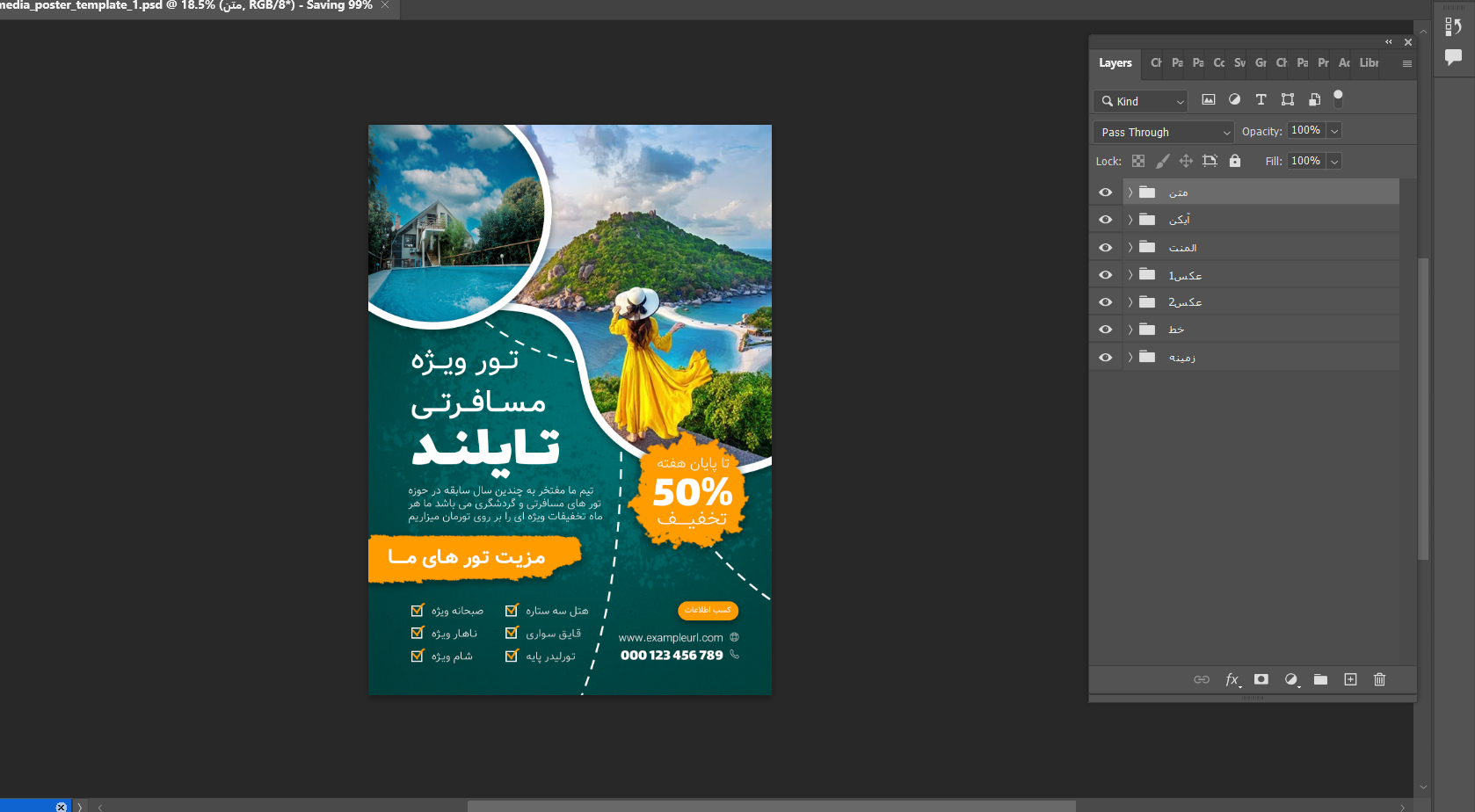The width and height of the screenshot is (1475, 812).
Task: Filter layers by type (T icon)
Action: [x=1261, y=100]
